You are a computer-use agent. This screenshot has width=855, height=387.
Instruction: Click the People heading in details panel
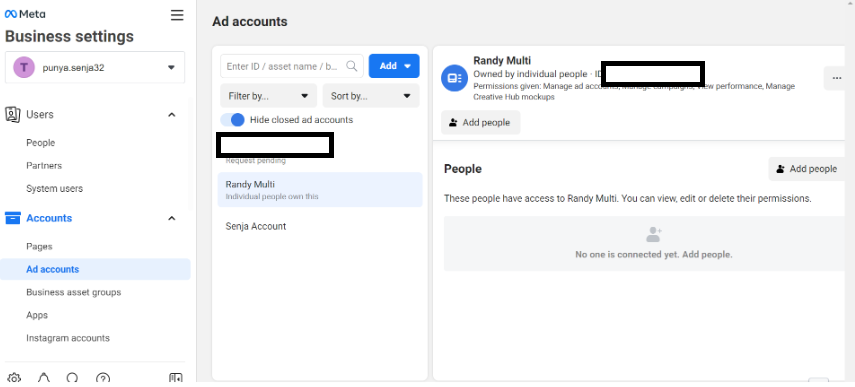click(x=463, y=169)
